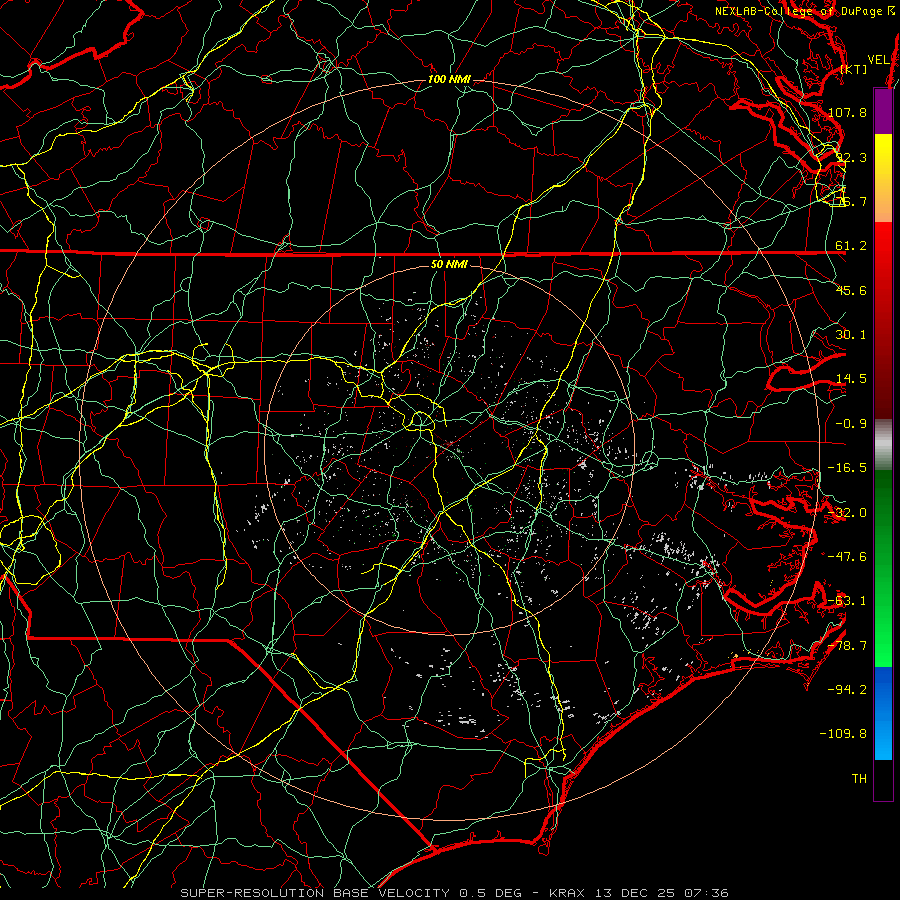Click the 50 NMI range ring label
This screenshot has height=900, width=900.
click(449, 264)
